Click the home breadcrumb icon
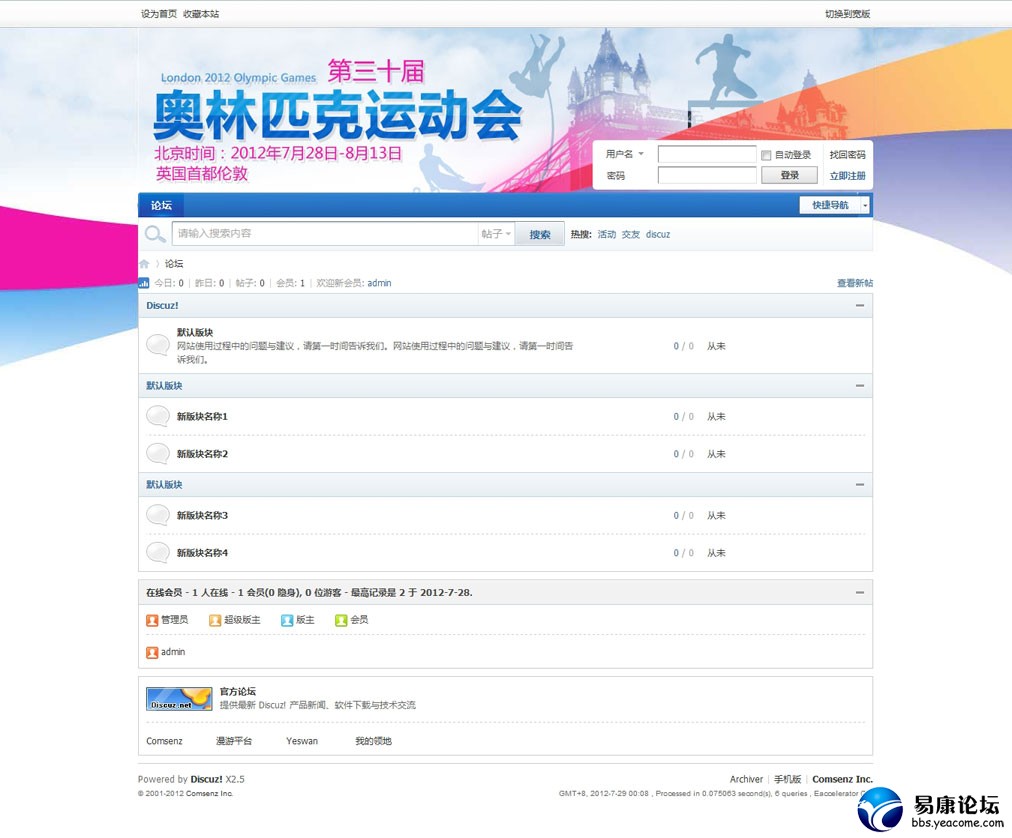Viewport: 1012px width, 838px height. point(144,263)
